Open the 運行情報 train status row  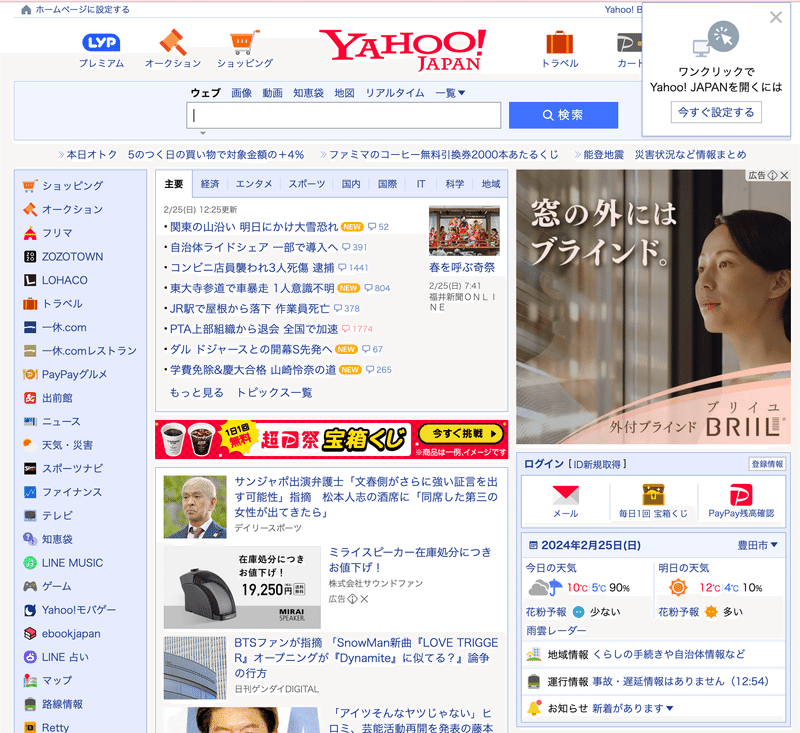[653, 681]
